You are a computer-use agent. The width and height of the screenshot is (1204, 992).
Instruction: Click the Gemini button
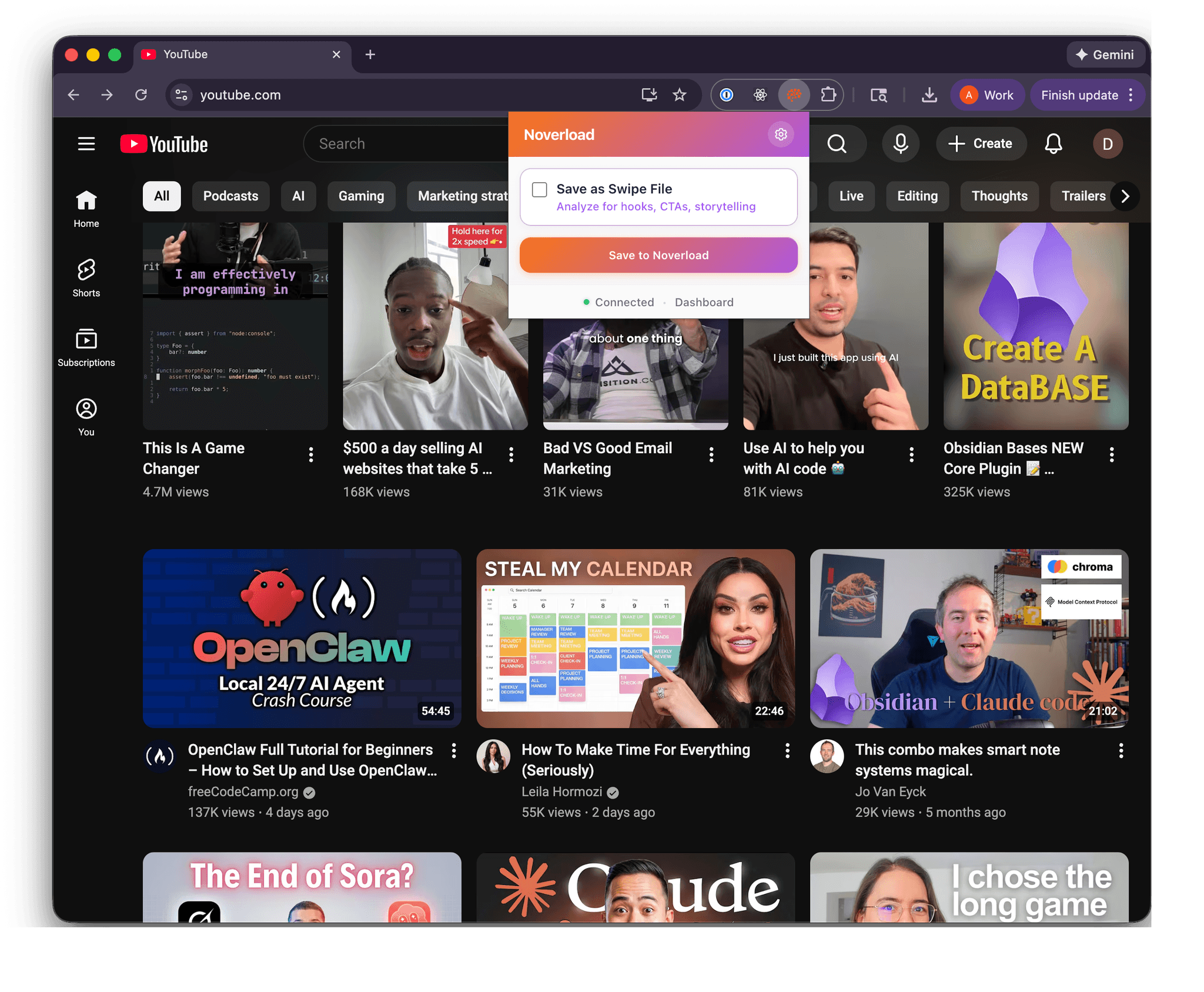point(1105,55)
